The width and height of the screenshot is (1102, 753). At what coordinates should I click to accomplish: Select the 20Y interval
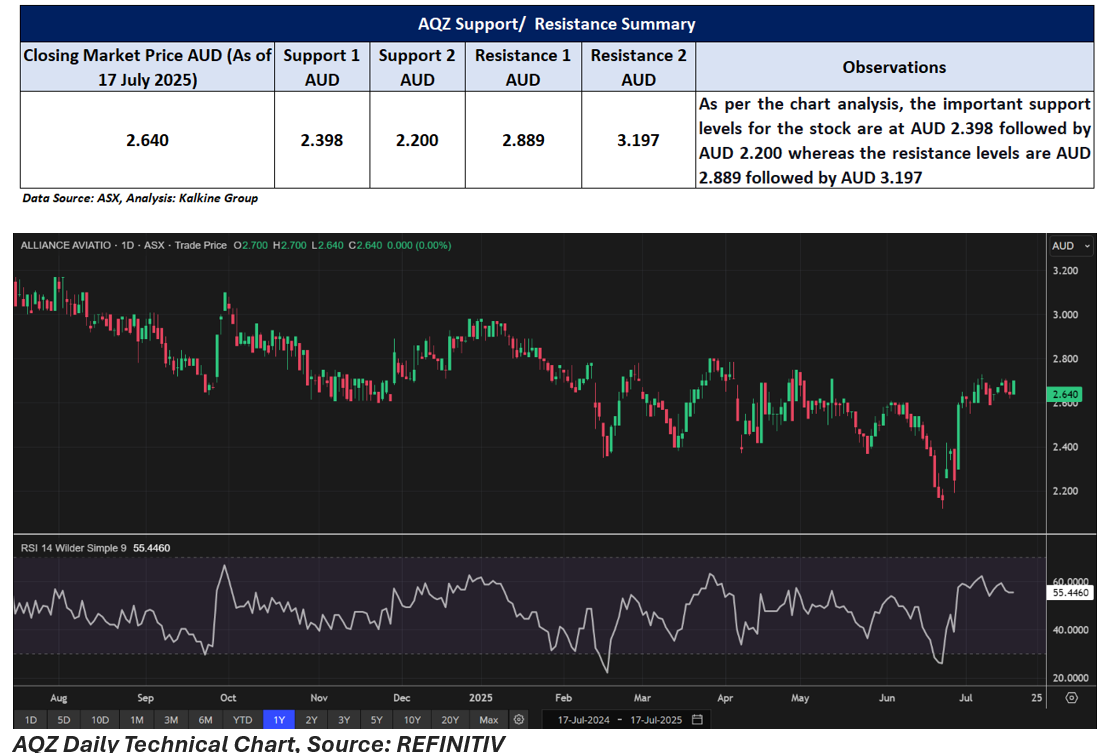(449, 719)
